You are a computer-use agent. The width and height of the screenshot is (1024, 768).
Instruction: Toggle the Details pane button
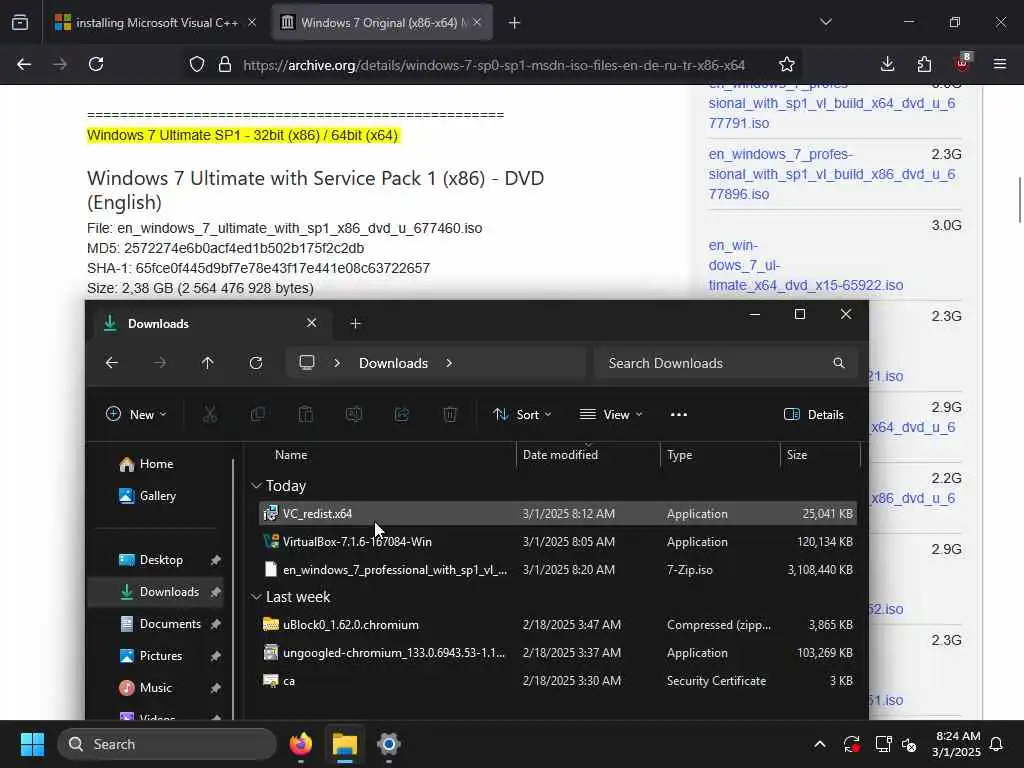click(814, 415)
